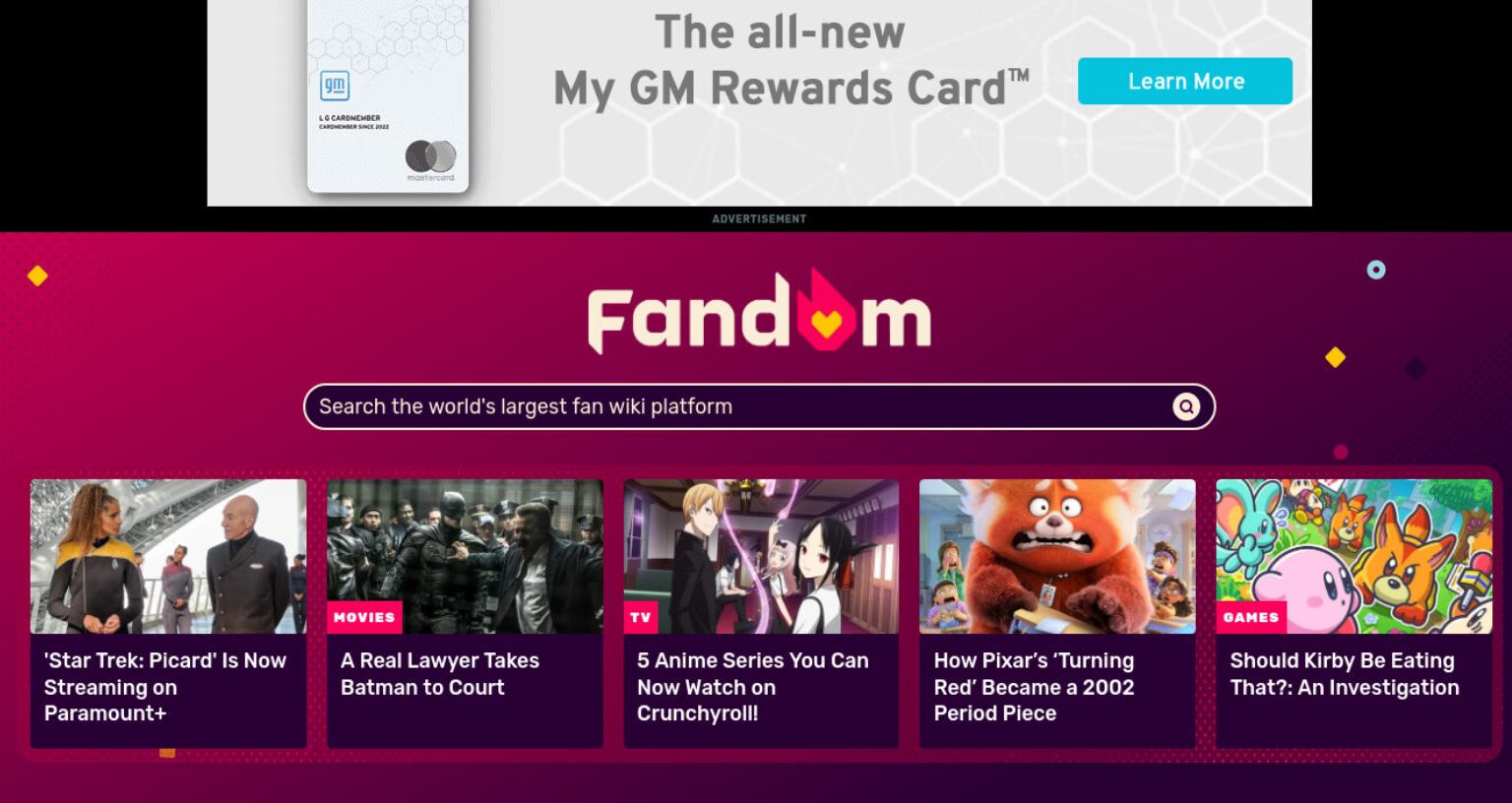Open the Star Trek: Picard thumbnail image
The width and height of the screenshot is (1512, 803).
click(168, 556)
